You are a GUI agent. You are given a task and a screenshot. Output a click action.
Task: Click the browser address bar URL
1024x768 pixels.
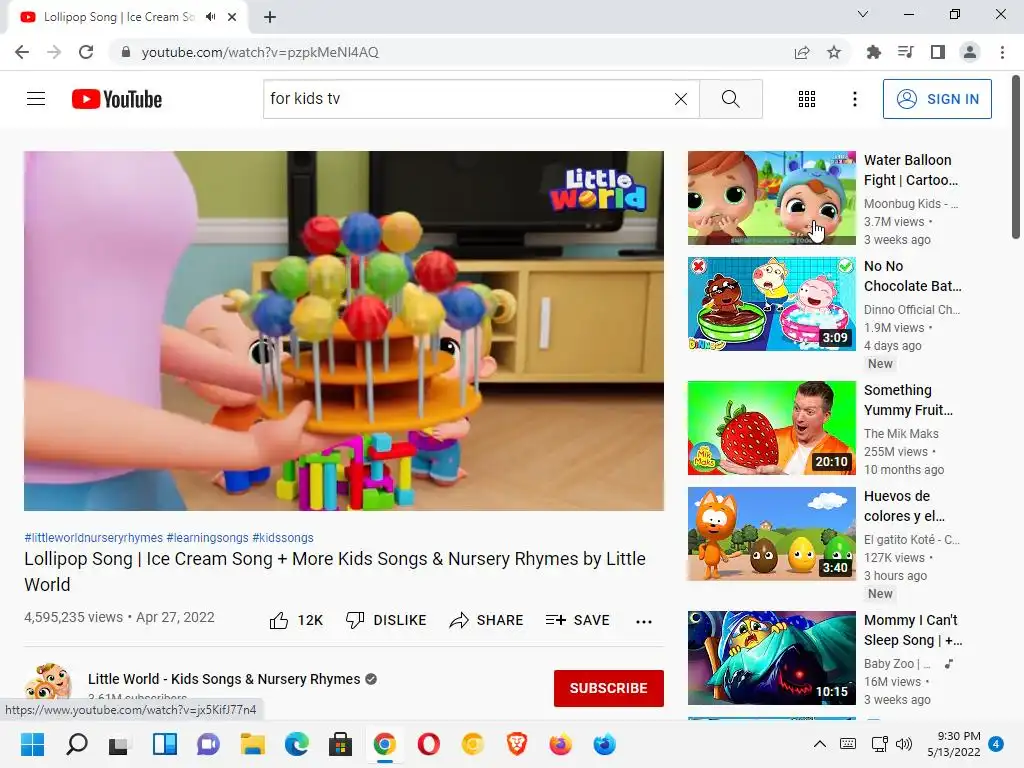tap(260, 52)
